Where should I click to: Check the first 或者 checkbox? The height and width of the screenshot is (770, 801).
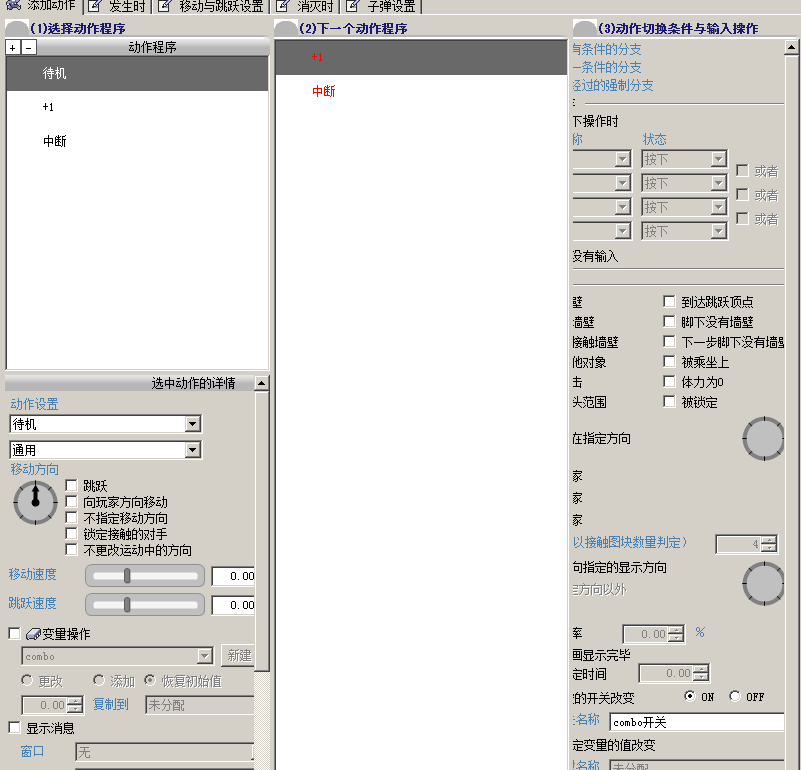pyautogui.click(x=742, y=170)
